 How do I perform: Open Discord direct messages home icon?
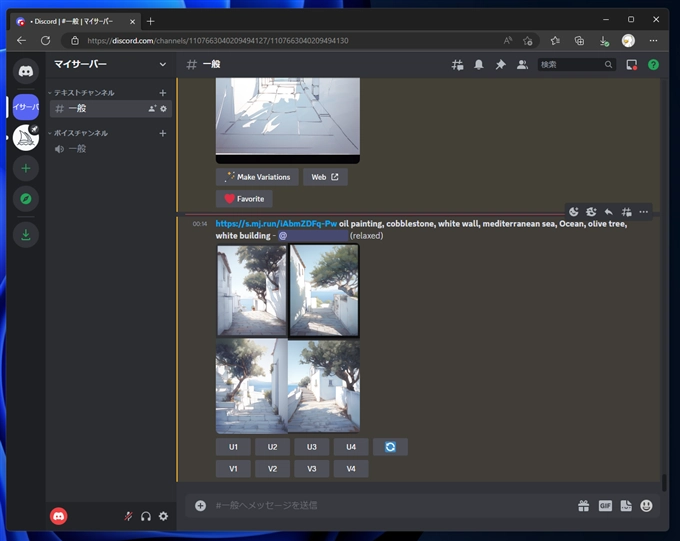[x=26, y=71]
